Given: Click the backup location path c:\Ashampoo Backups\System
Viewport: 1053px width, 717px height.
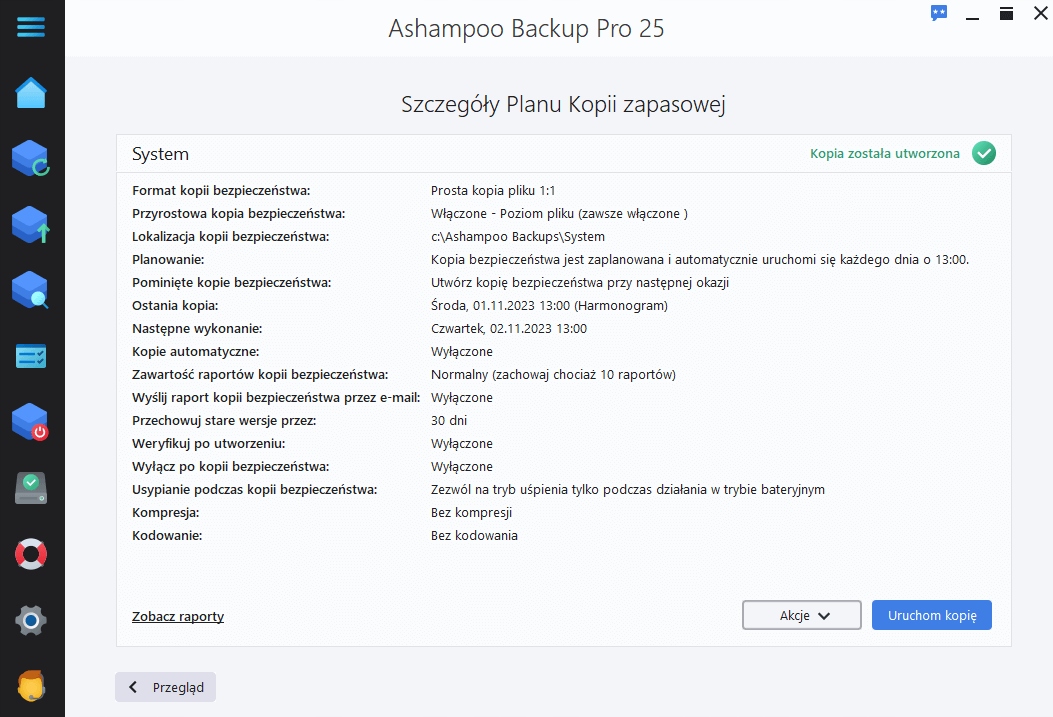Looking at the screenshot, I should click(x=518, y=237).
